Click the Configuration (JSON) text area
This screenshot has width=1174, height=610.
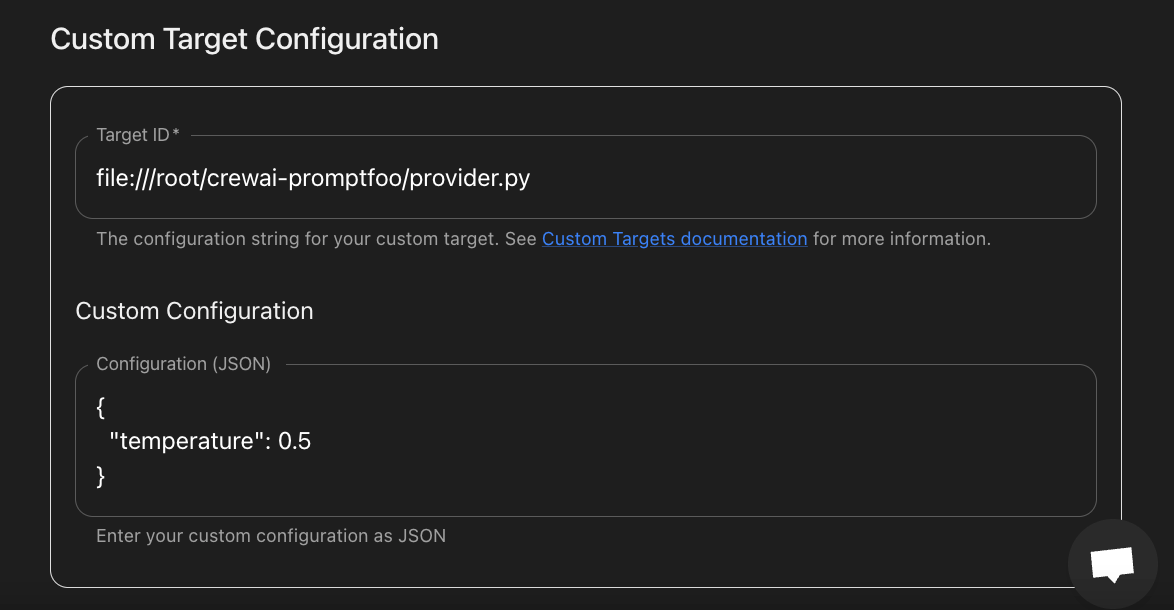(585, 440)
